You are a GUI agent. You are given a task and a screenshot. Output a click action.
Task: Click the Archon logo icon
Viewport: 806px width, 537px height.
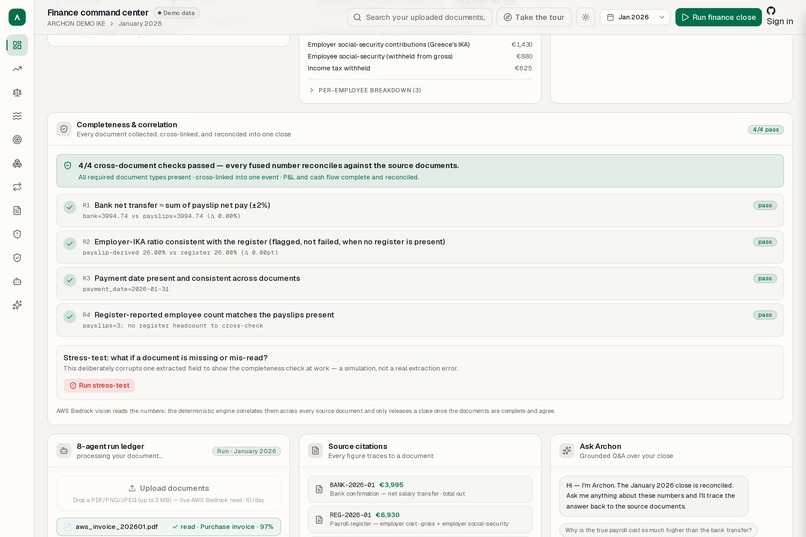click(x=17, y=17)
